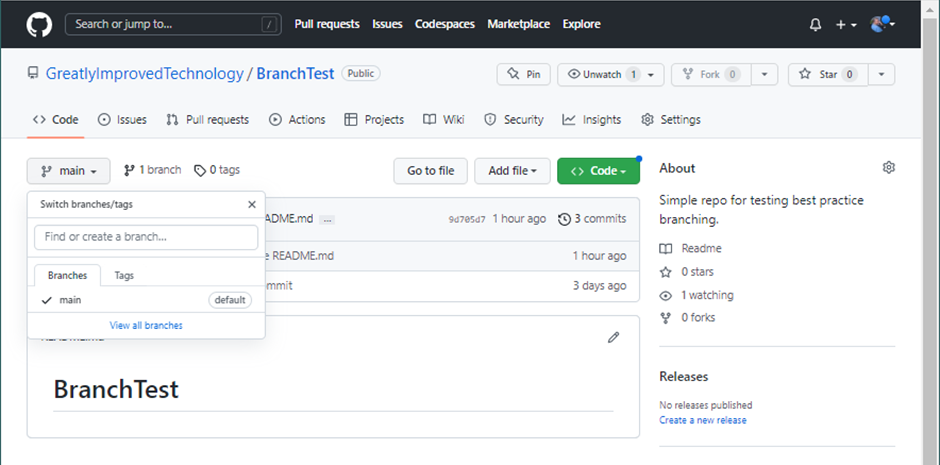
Task: Switch to the repository Pull requests tab
Action: click(x=207, y=119)
